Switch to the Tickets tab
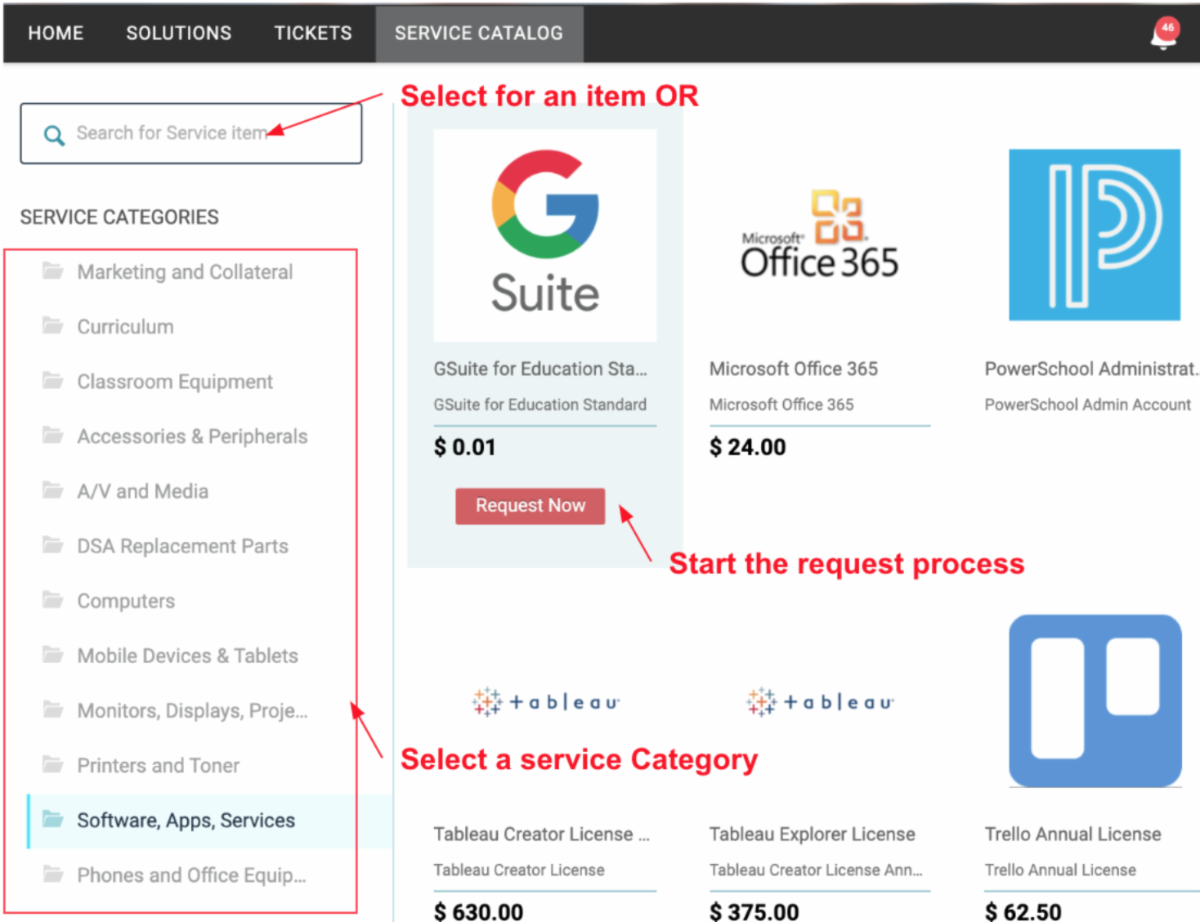This screenshot has width=1200, height=922. click(x=313, y=33)
